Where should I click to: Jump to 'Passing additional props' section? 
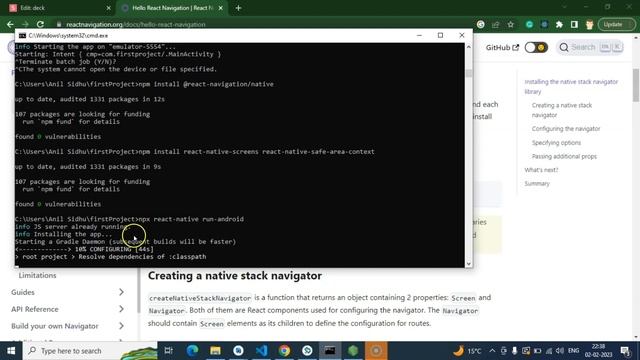click(x=564, y=156)
